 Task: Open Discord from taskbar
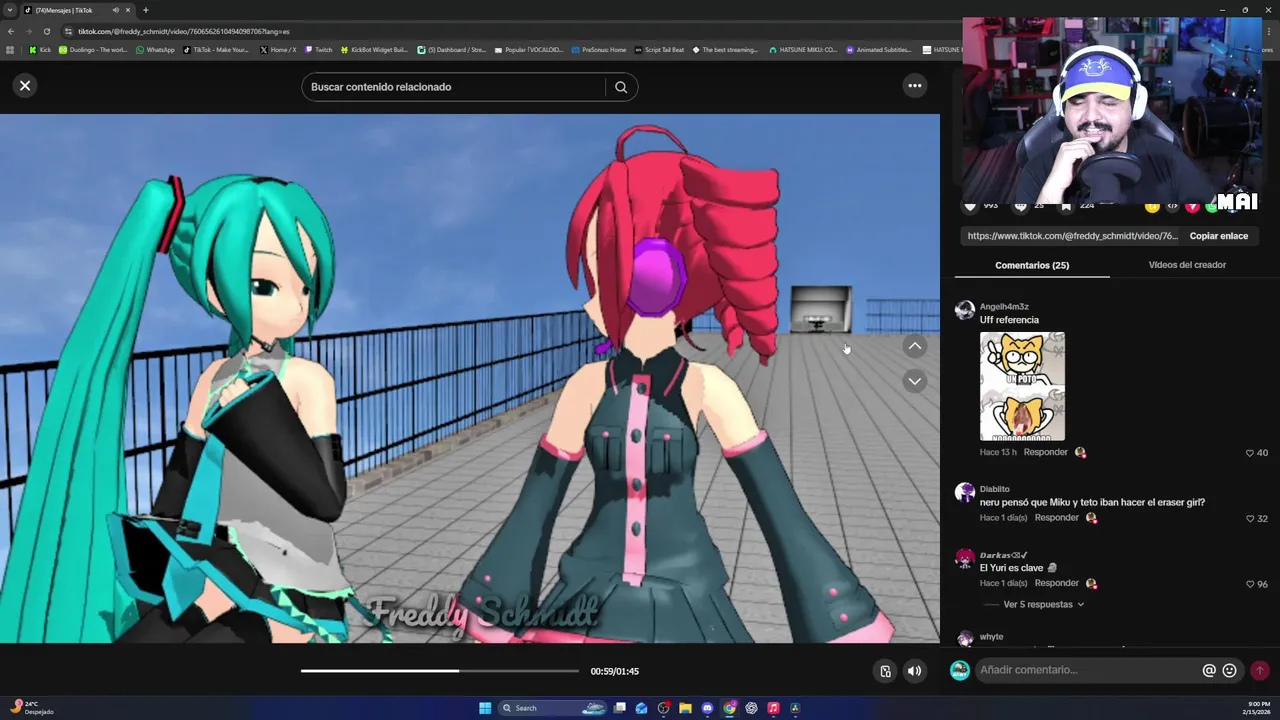707,708
